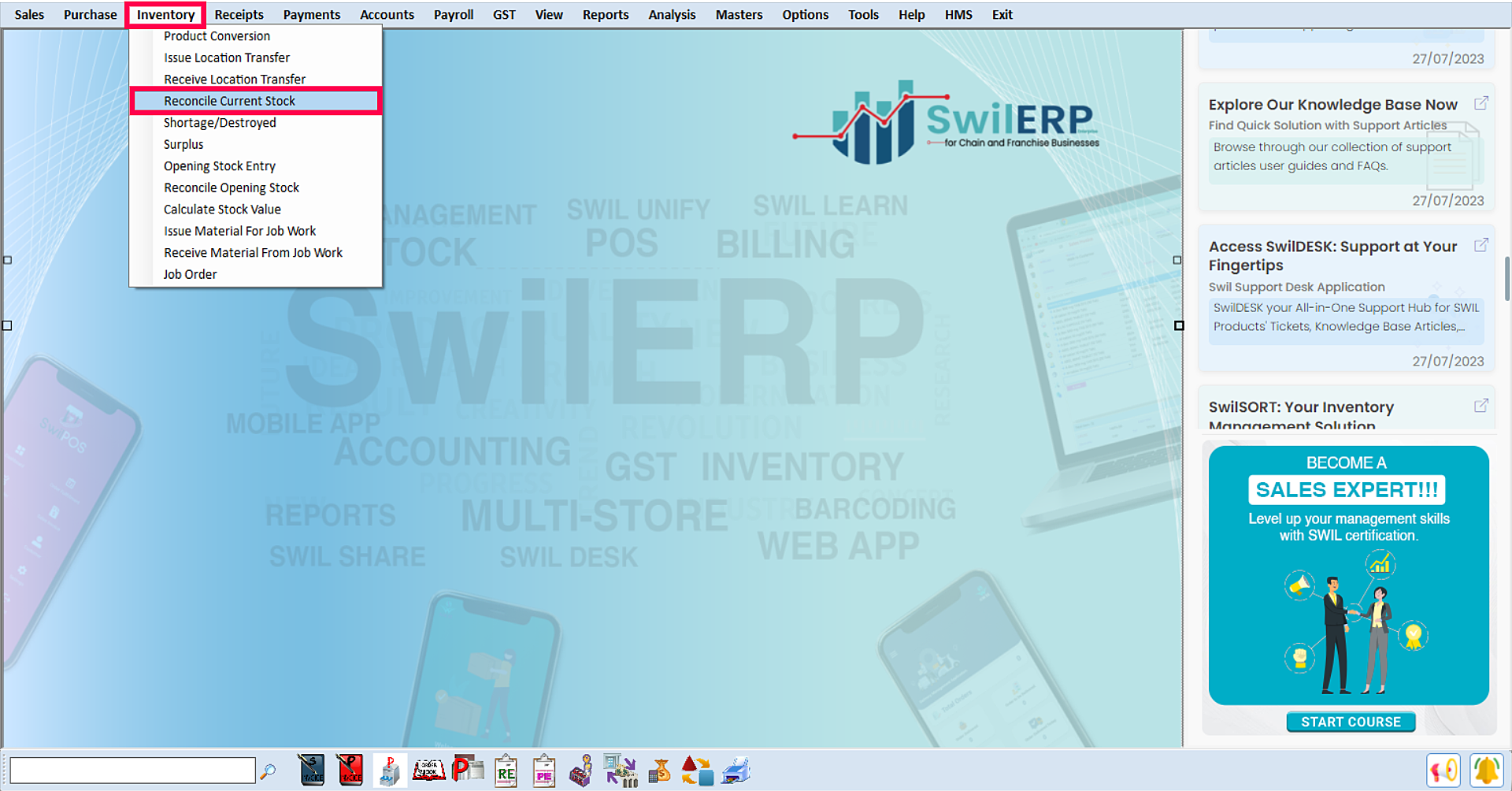Open the View menu
1512x791 pixels.
coord(549,14)
